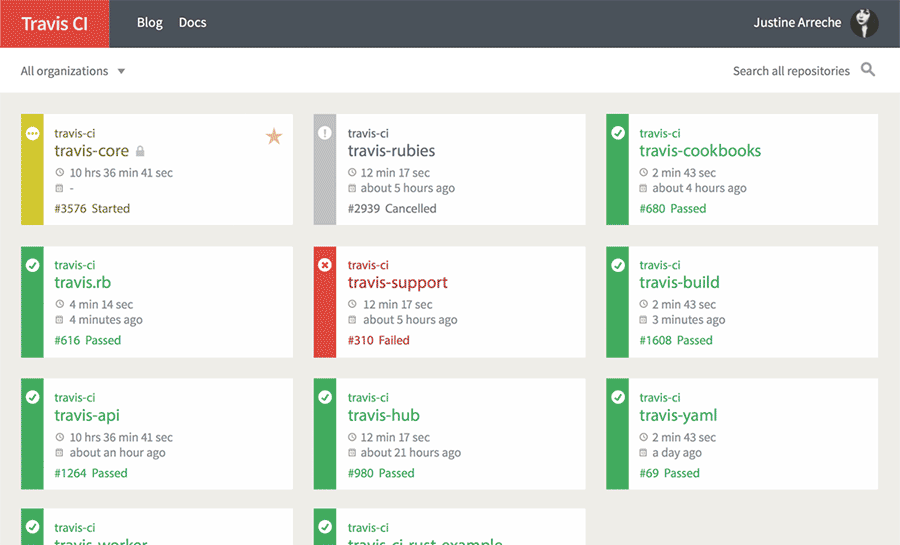The width and height of the screenshot is (900, 545).
Task: Click the started status icon on travis-core
Action: pos(32,133)
